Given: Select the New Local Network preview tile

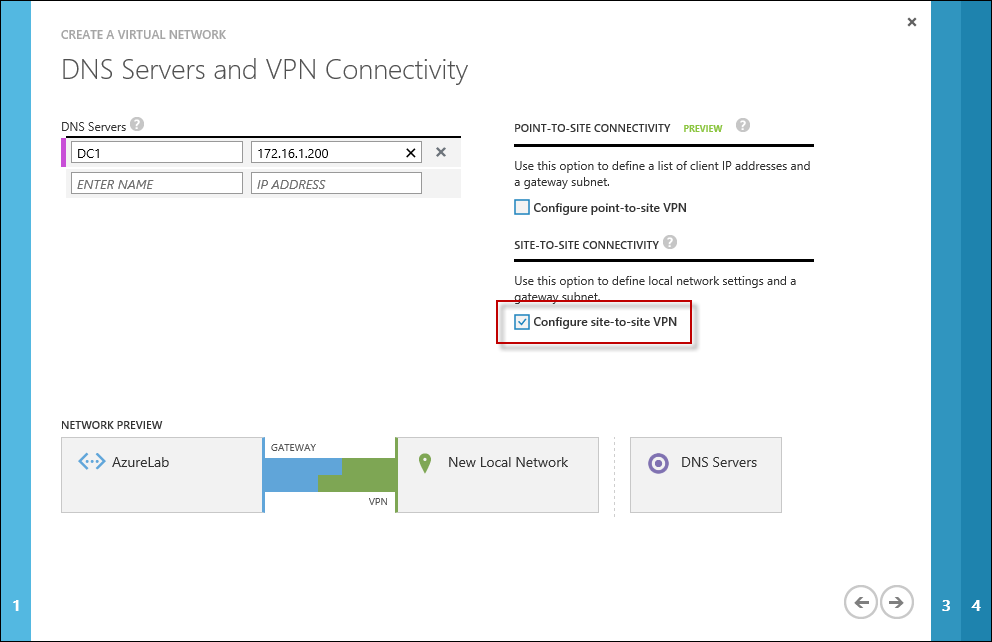Looking at the screenshot, I should (x=497, y=475).
